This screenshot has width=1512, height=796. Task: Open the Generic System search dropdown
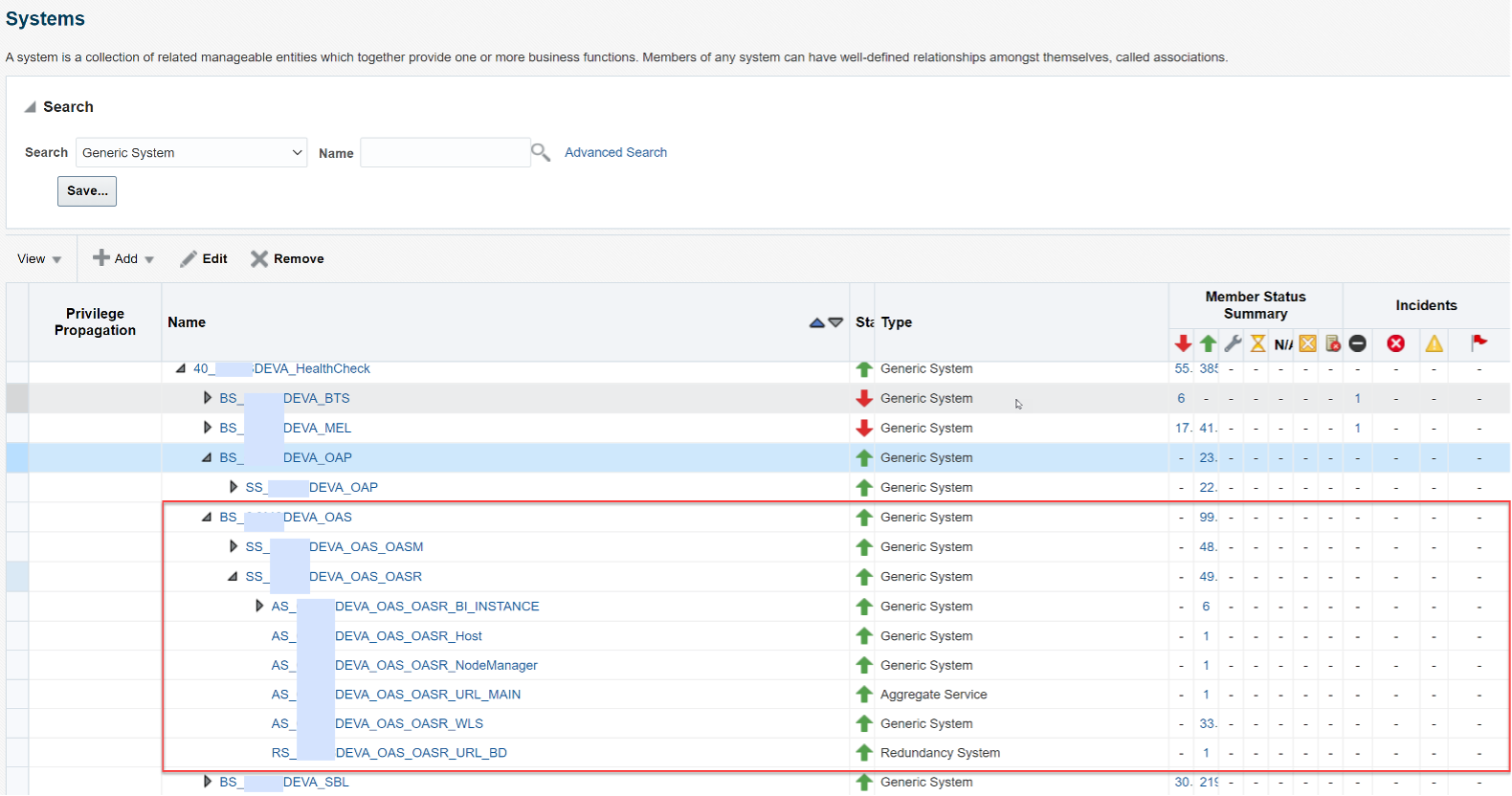(191, 153)
